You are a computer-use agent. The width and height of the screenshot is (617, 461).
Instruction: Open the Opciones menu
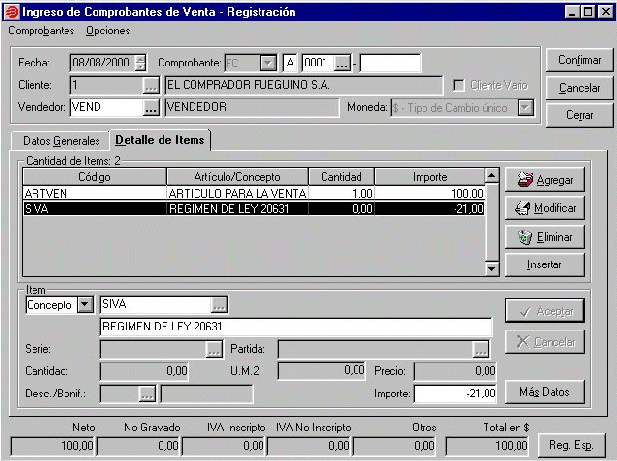[108, 31]
